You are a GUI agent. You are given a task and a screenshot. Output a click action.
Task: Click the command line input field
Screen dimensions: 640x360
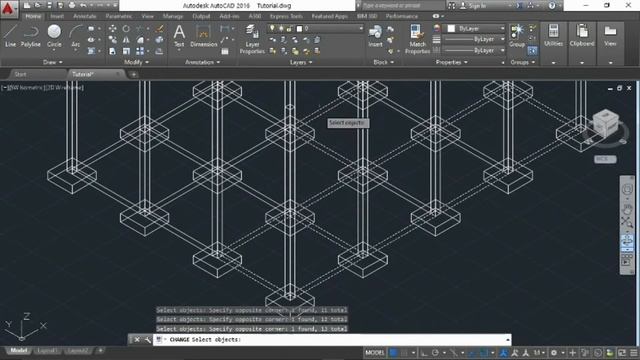331,340
